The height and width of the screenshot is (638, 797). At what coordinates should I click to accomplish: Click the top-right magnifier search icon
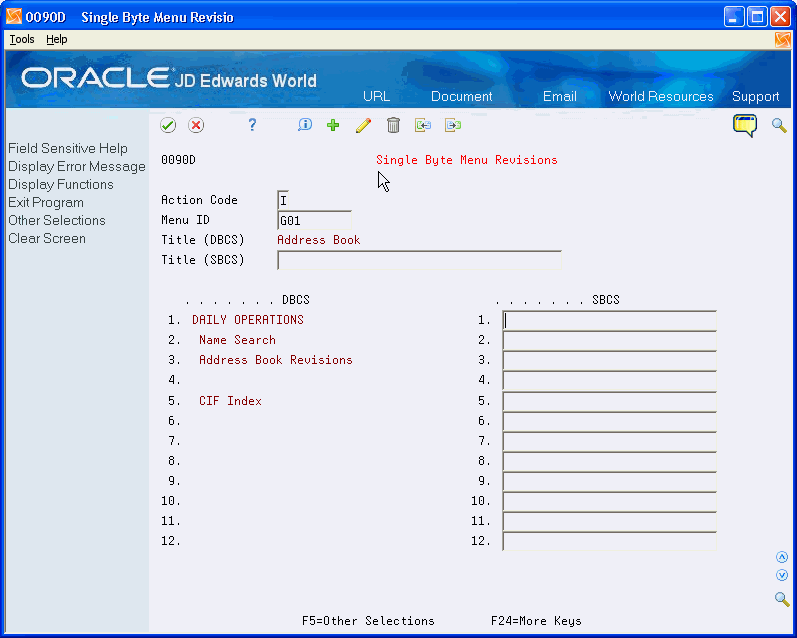pyautogui.click(x=779, y=125)
